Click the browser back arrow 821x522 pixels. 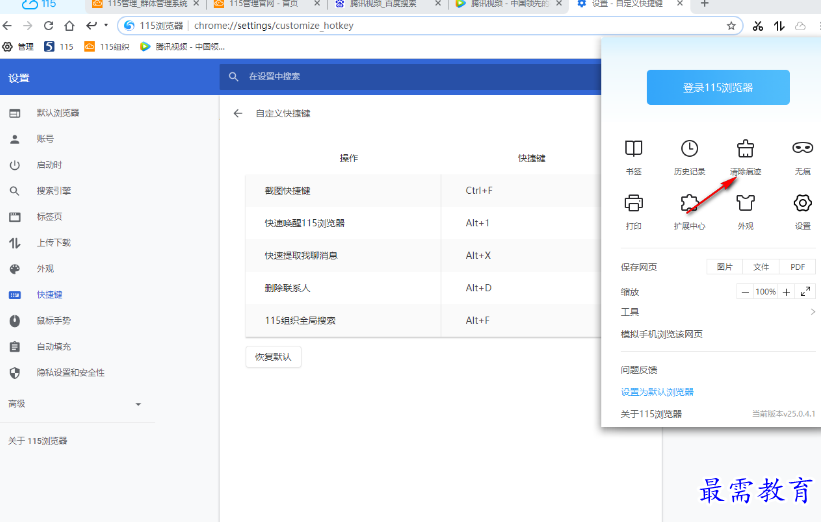(x=7, y=26)
